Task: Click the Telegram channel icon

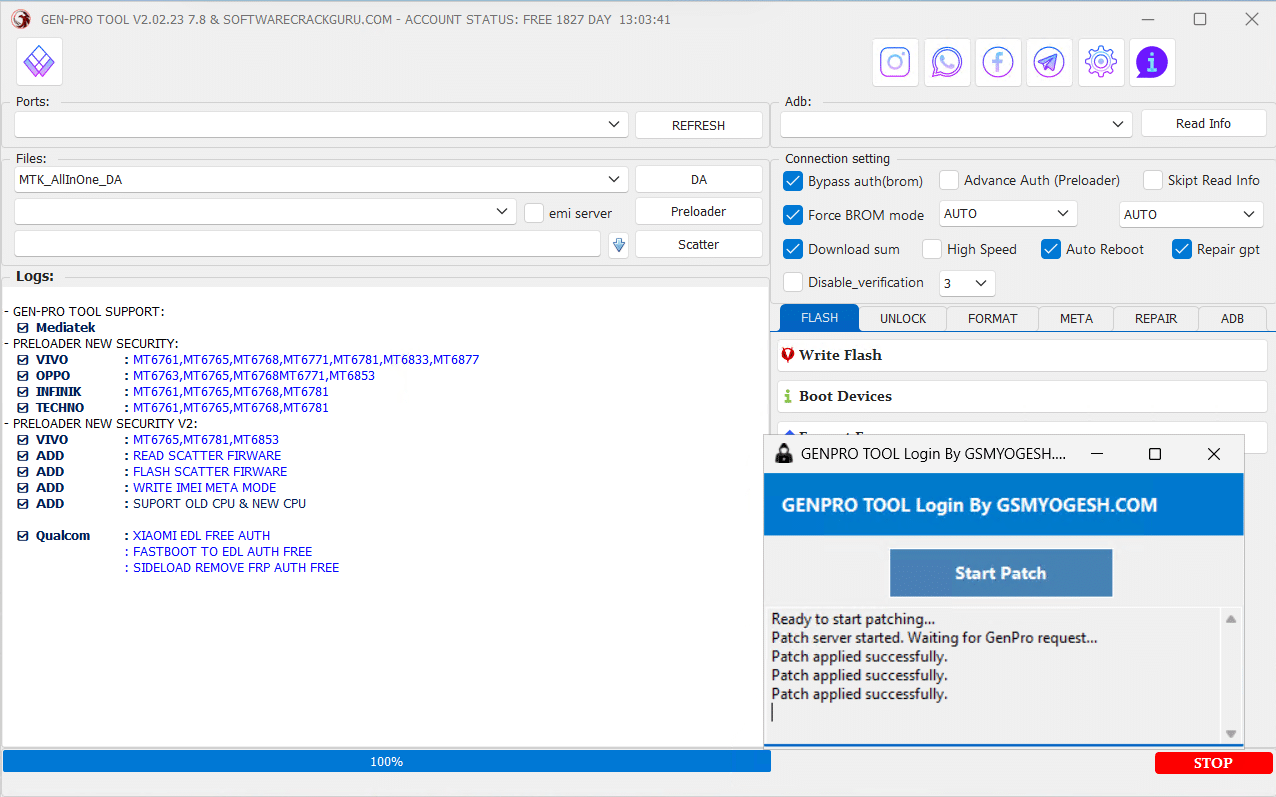Action: pyautogui.click(x=1048, y=63)
